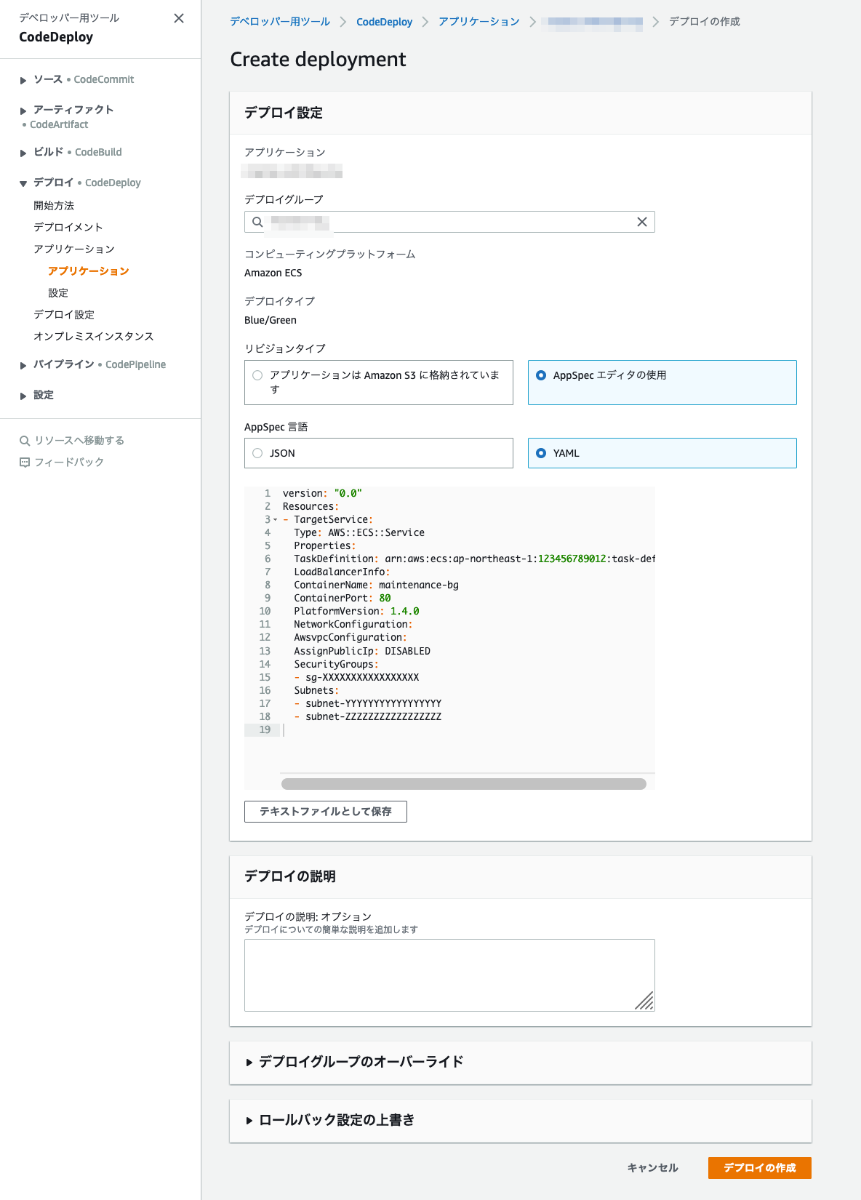Click the sg-XXXXXXXXXXXXXXXXX security group line
The image size is (861, 1200).
pos(356,677)
